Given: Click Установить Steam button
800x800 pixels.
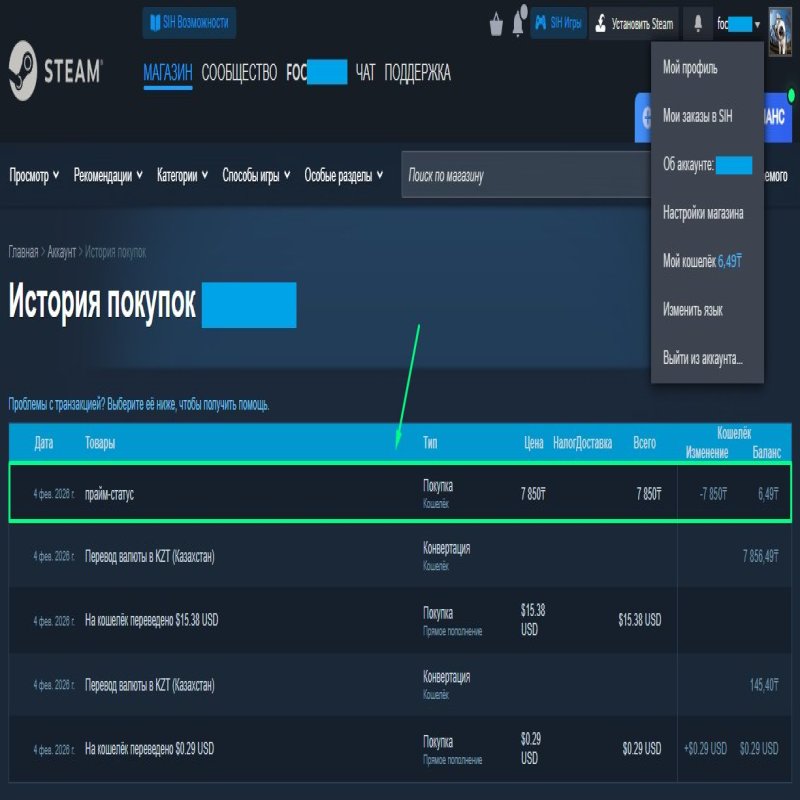Looking at the screenshot, I should point(632,22).
